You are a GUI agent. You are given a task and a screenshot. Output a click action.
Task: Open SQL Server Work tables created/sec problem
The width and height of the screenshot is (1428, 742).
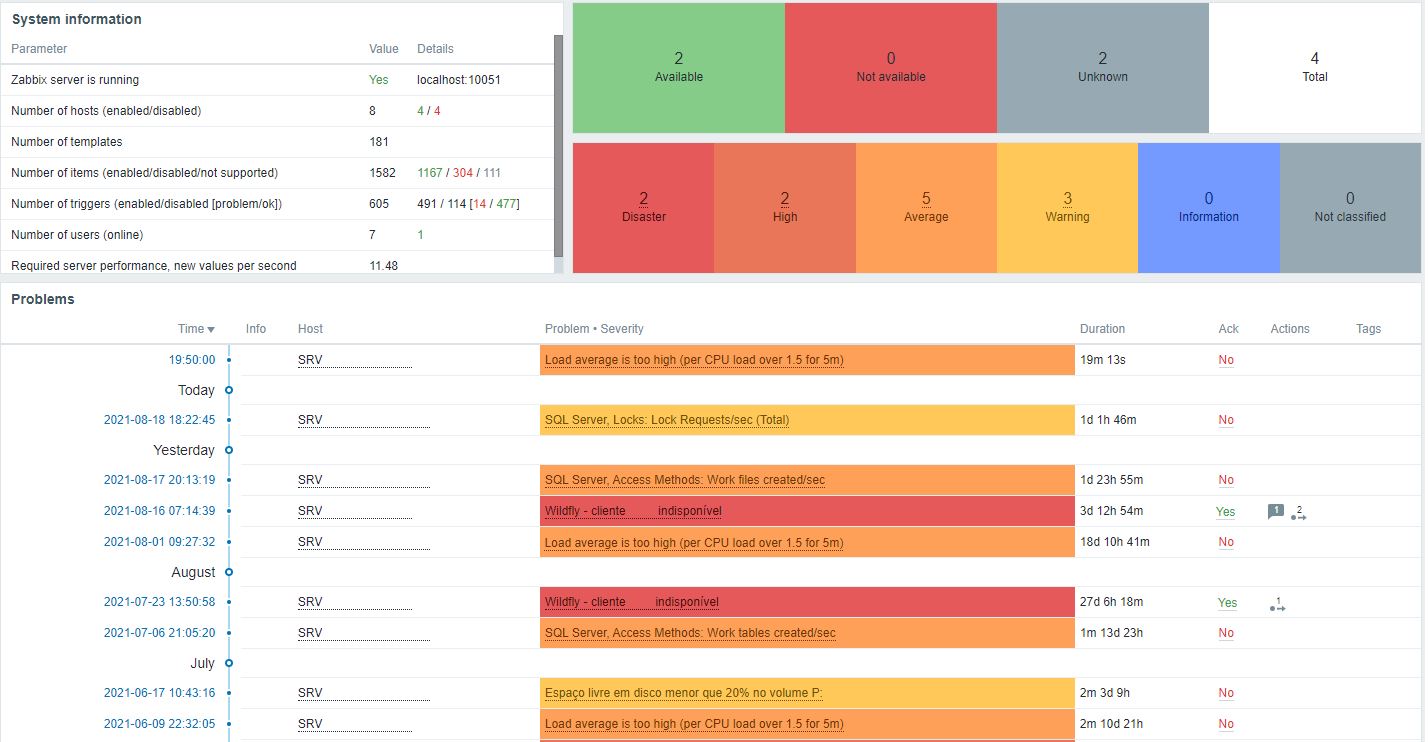(x=690, y=633)
